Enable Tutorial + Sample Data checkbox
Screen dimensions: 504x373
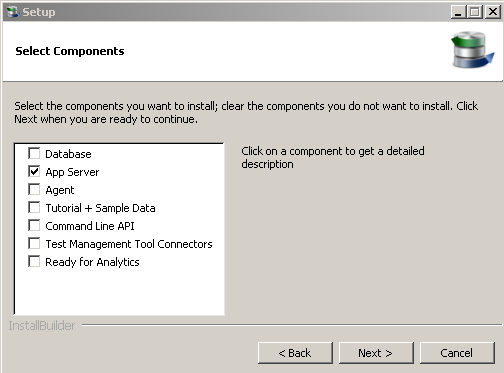click(34, 207)
